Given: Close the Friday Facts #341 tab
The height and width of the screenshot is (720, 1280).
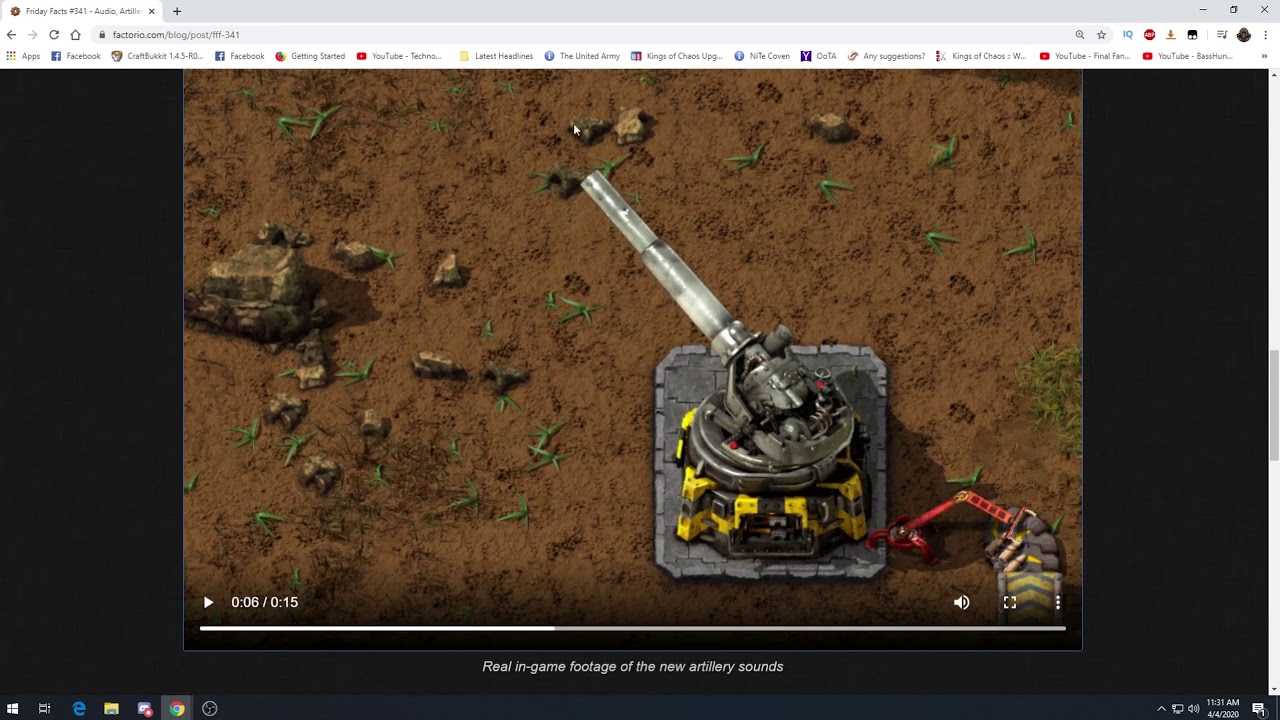Looking at the screenshot, I should [x=152, y=11].
